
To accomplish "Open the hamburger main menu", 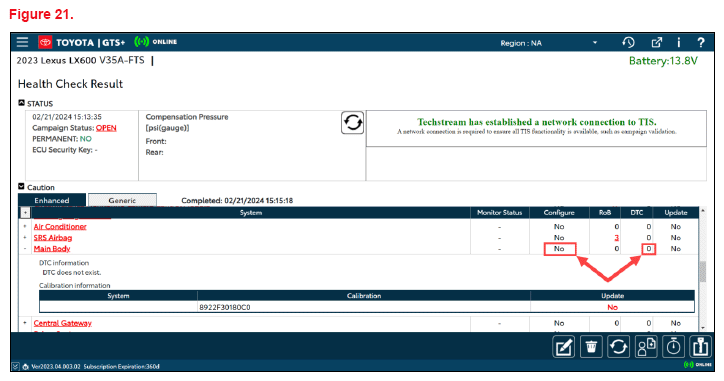I will point(22,42).
